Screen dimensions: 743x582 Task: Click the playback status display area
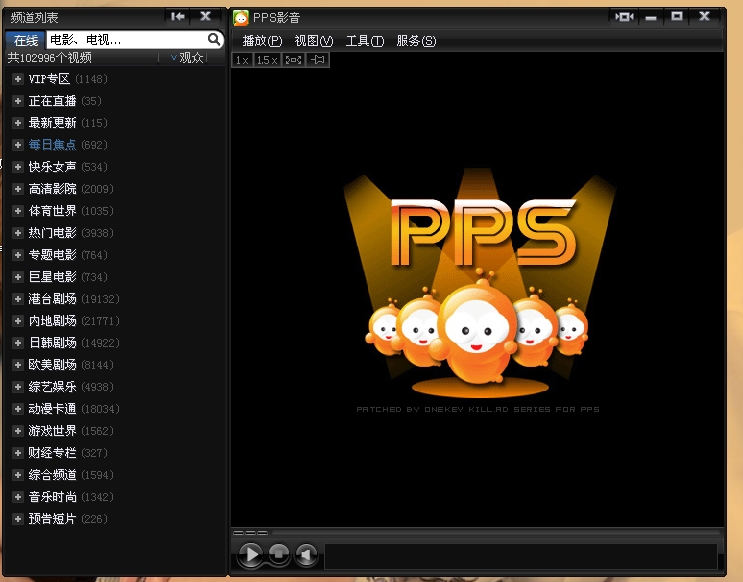pos(521,556)
